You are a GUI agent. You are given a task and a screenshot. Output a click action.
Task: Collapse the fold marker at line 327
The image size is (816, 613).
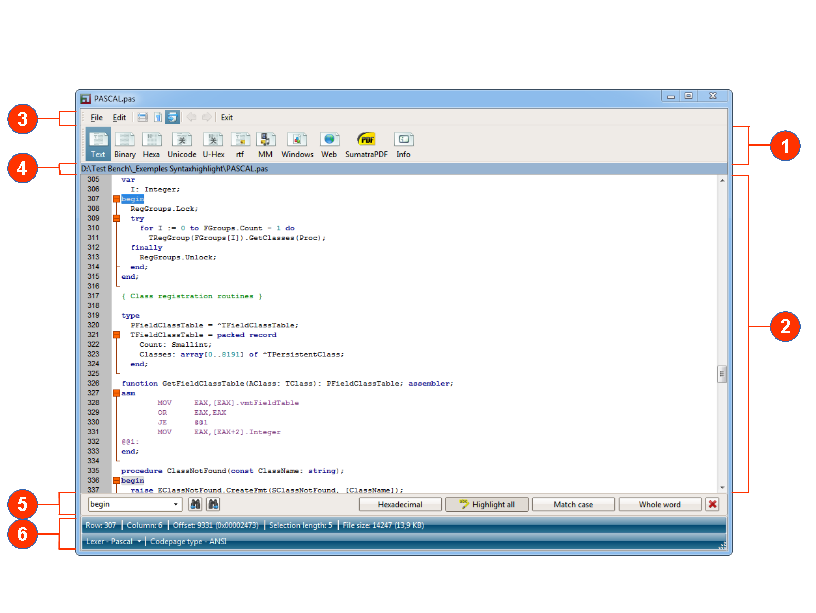tap(117, 393)
